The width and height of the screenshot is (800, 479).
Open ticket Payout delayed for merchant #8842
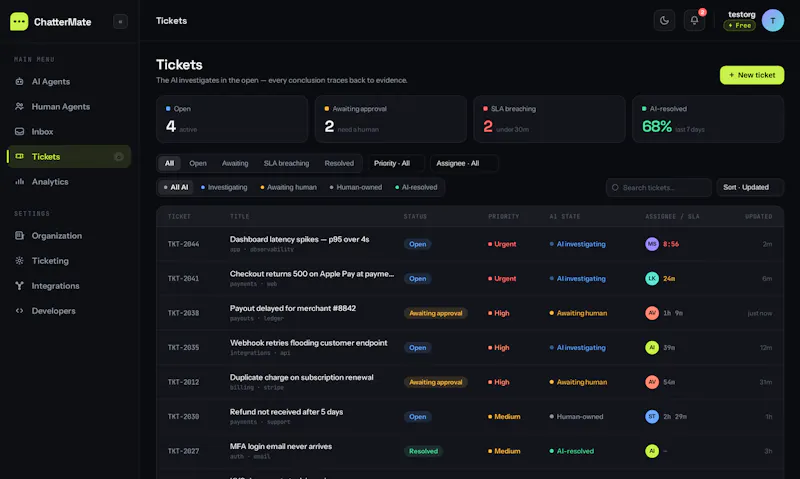coord(293,308)
